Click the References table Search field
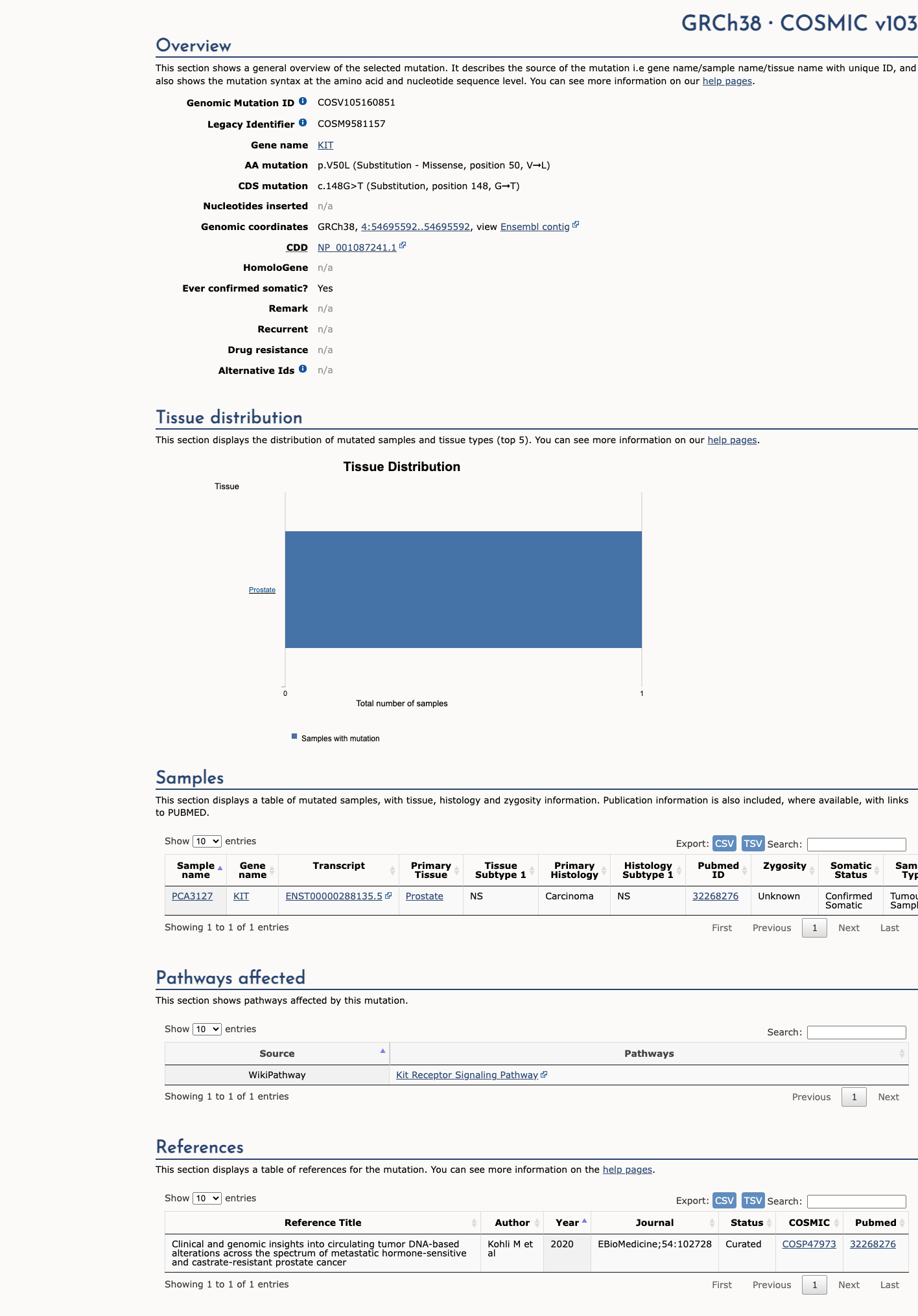Viewport: 918px width, 1316px height. click(856, 1201)
